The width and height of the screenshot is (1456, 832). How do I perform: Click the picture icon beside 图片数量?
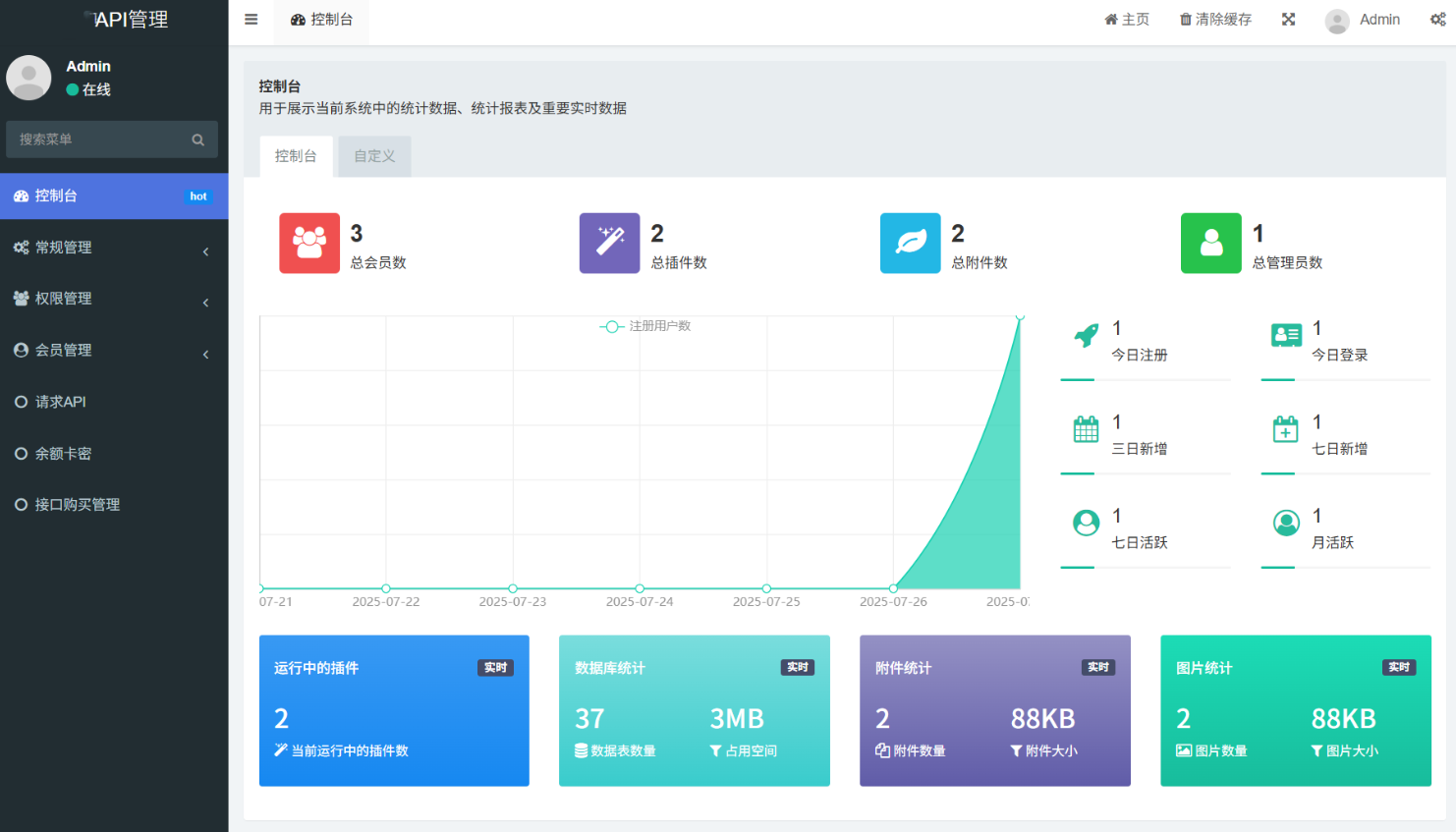[1184, 750]
